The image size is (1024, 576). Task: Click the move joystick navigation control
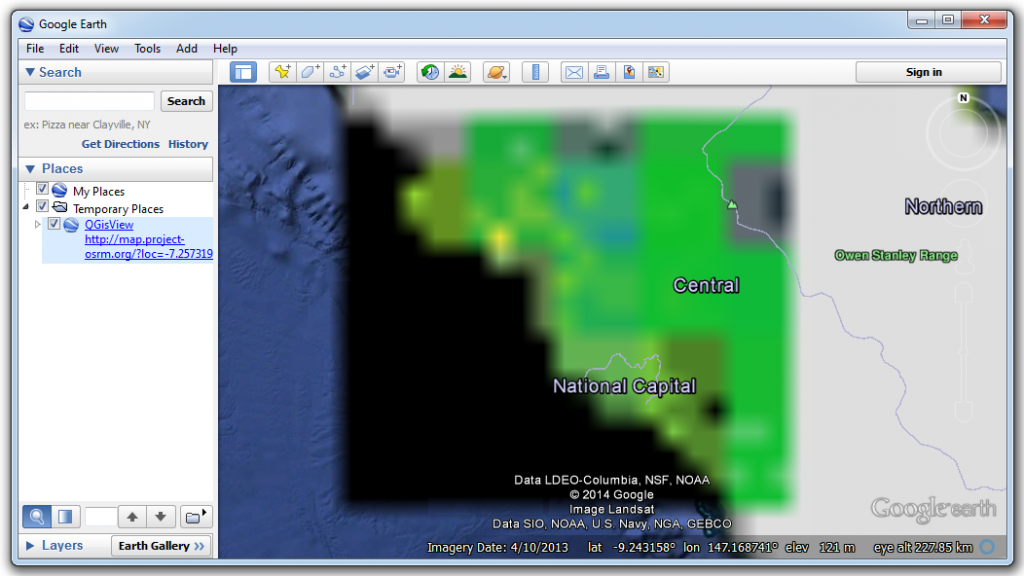(963, 204)
